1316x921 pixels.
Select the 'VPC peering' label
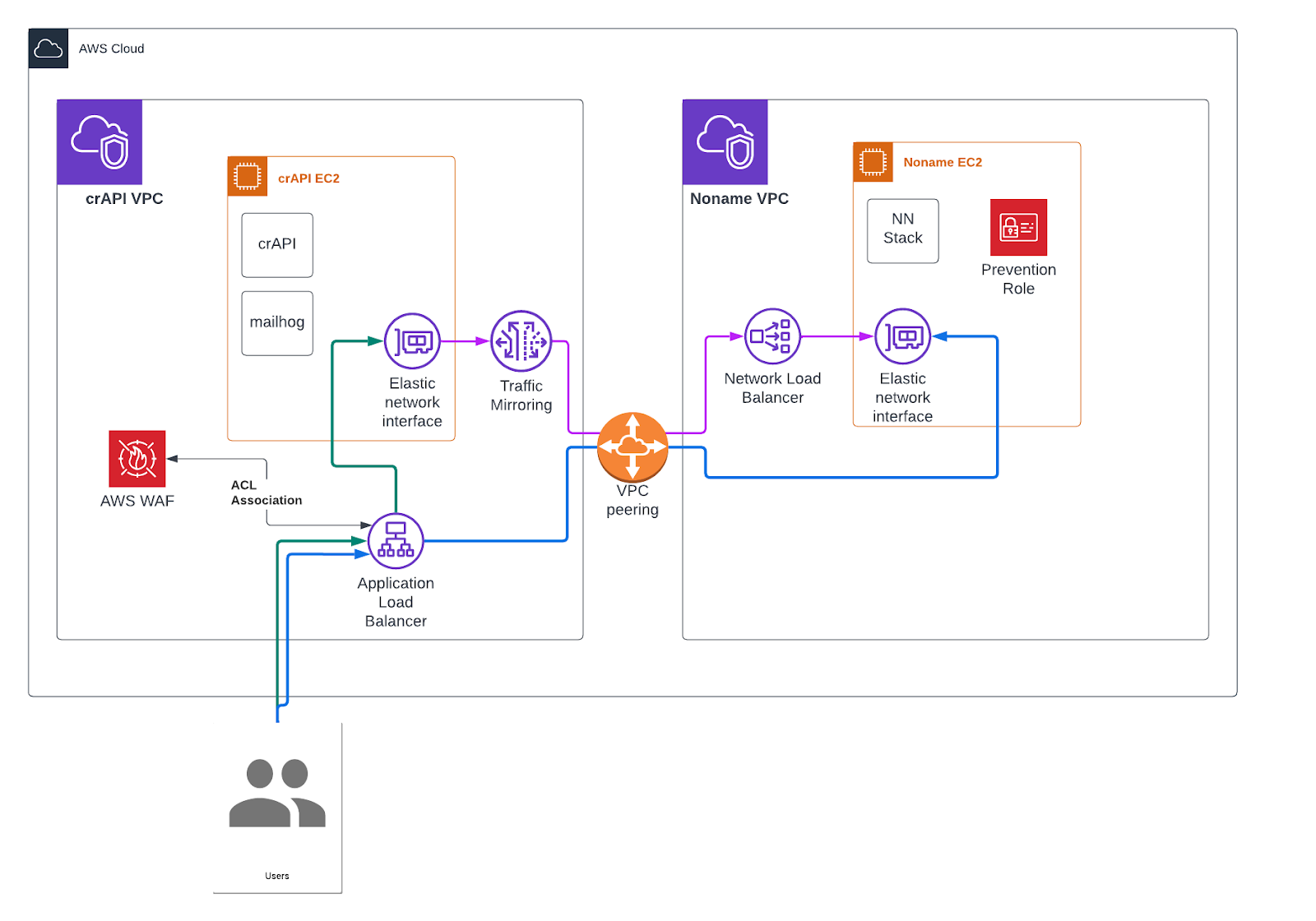coord(633,500)
